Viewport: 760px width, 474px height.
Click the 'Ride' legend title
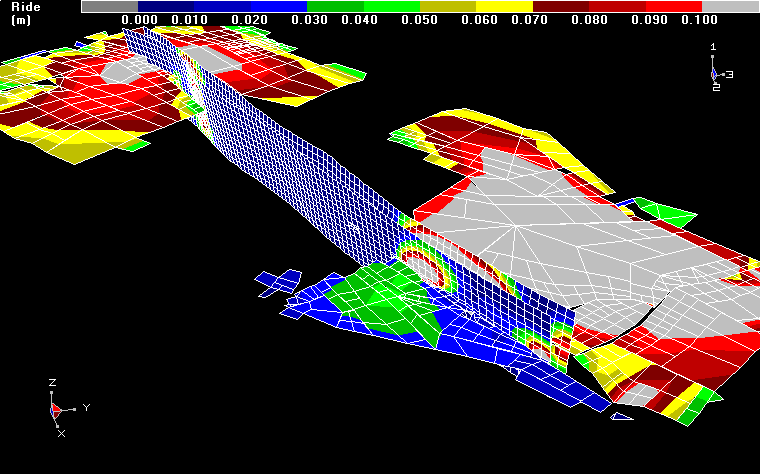pyautogui.click(x=26, y=7)
